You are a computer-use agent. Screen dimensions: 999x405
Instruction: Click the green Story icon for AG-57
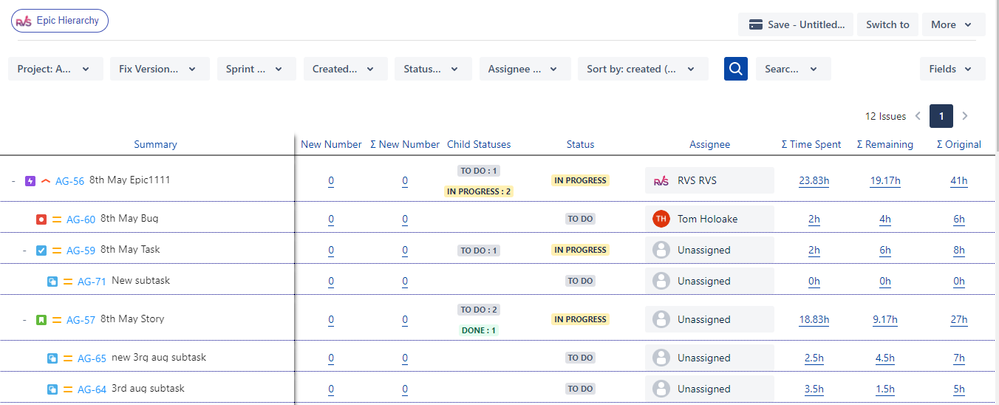pyautogui.click(x=41, y=320)
